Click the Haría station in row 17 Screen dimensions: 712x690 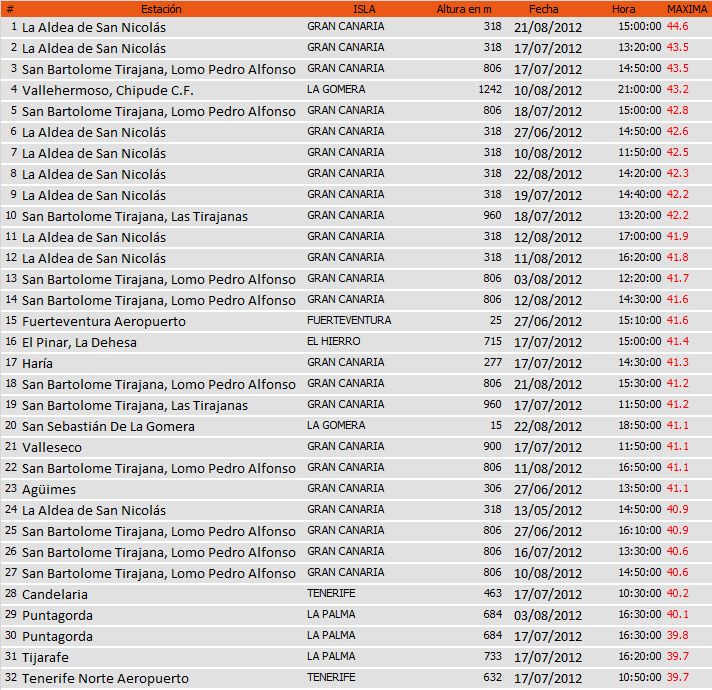pyautogui.click(x=38, y=363)
